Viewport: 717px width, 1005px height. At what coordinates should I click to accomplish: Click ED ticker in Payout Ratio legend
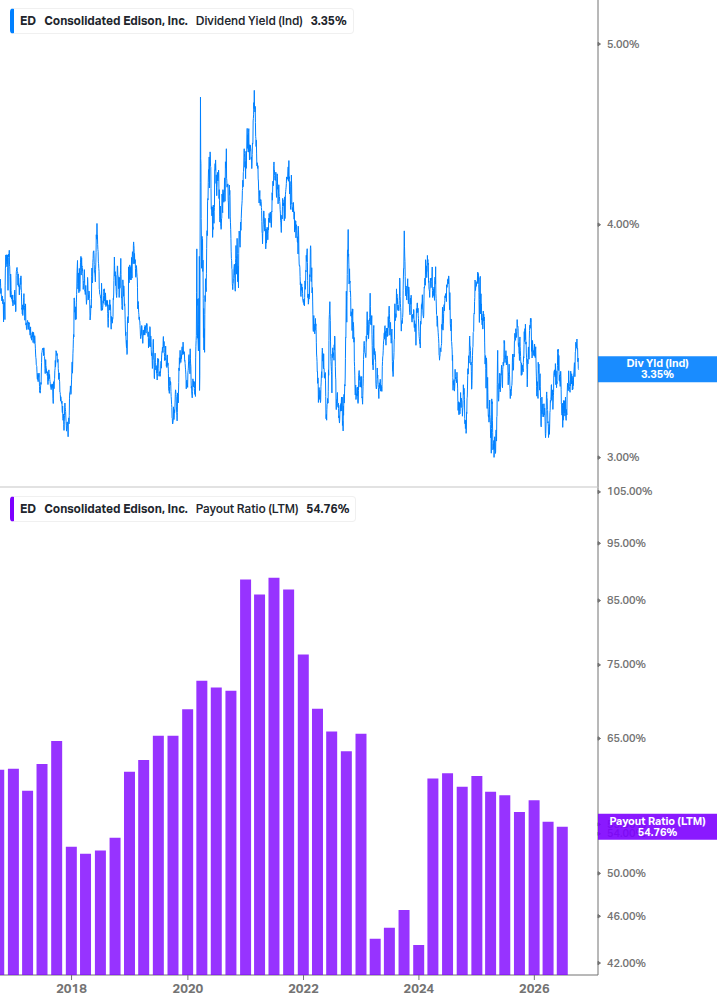[28, 509]
